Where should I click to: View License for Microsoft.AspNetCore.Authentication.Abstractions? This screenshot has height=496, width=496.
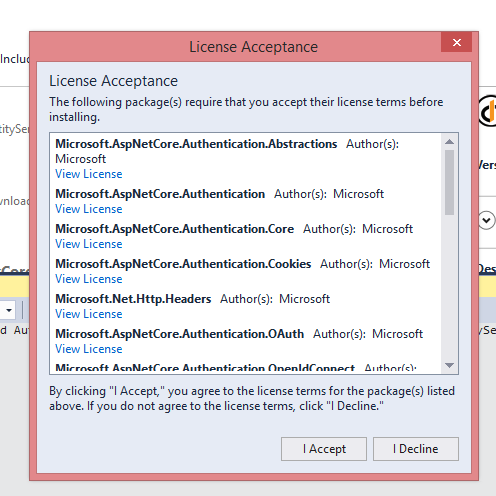(89, 174)
